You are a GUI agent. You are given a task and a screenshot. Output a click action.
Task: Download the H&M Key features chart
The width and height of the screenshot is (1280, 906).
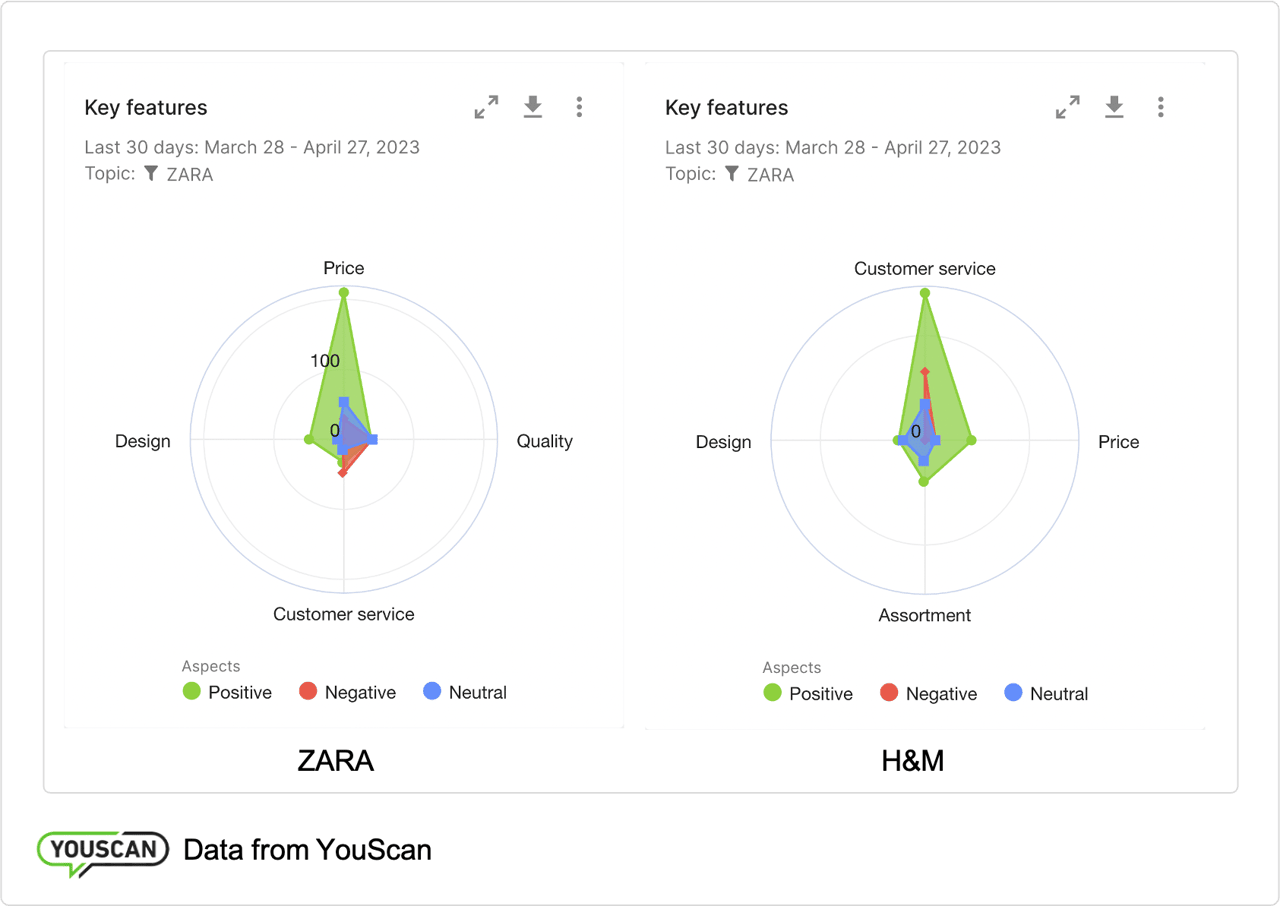[1114, 107]
